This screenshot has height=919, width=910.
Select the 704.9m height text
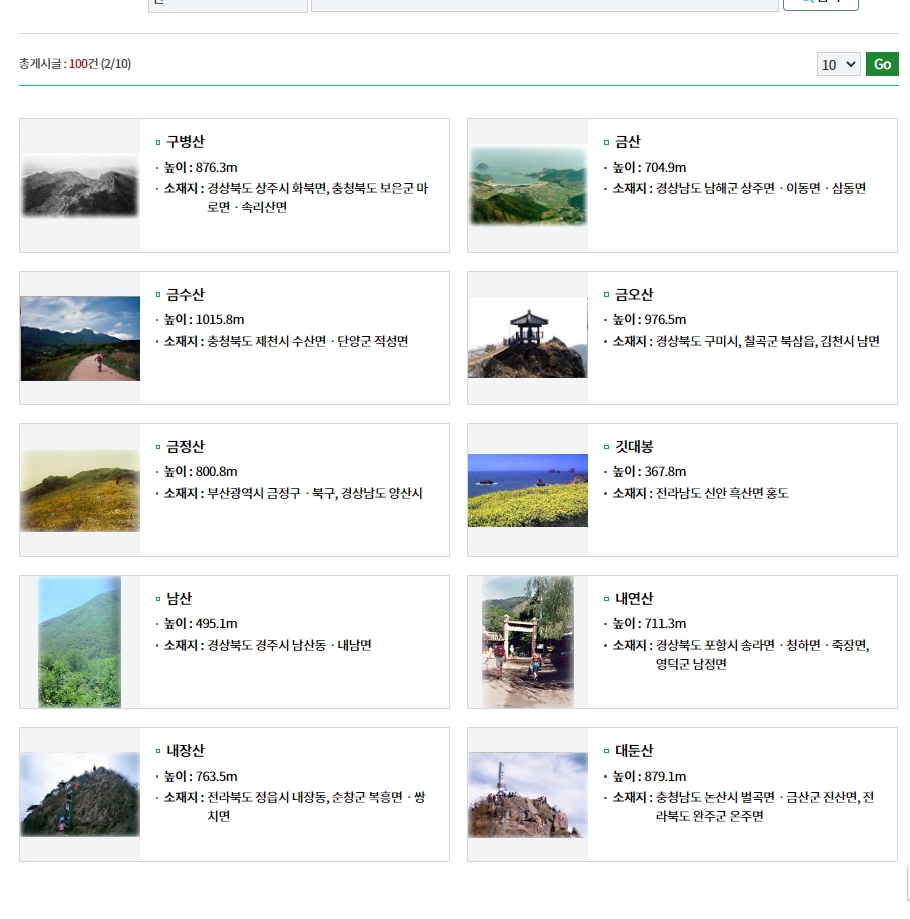click(665, 168)
